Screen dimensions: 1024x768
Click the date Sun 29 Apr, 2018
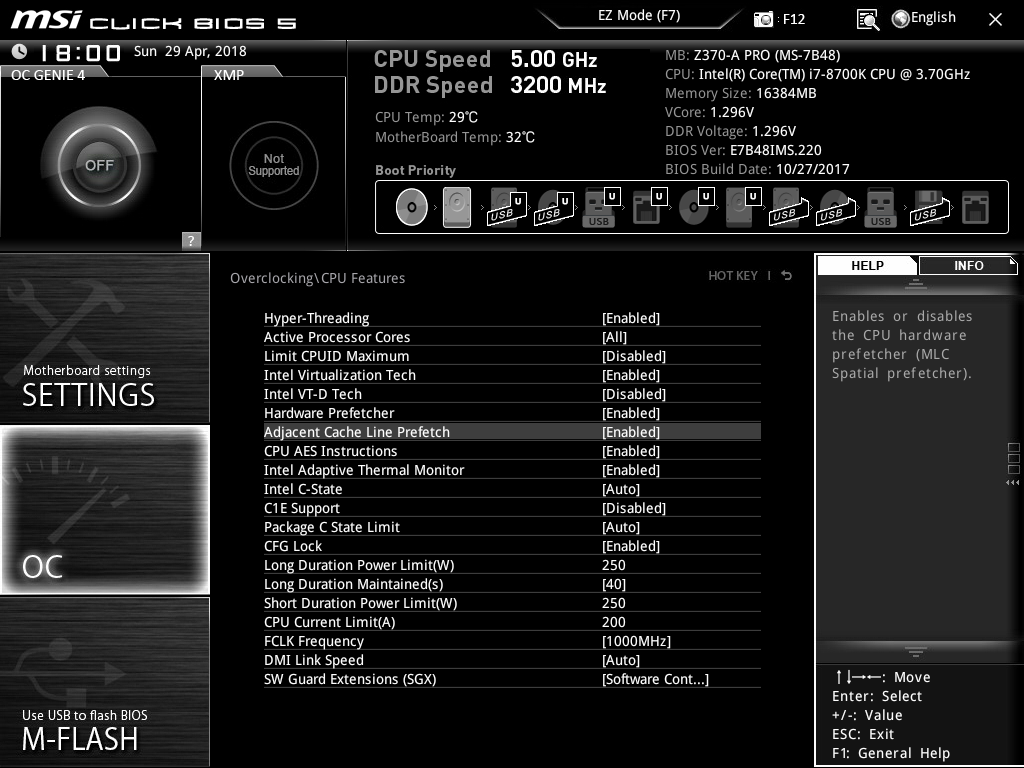[190, 51]
